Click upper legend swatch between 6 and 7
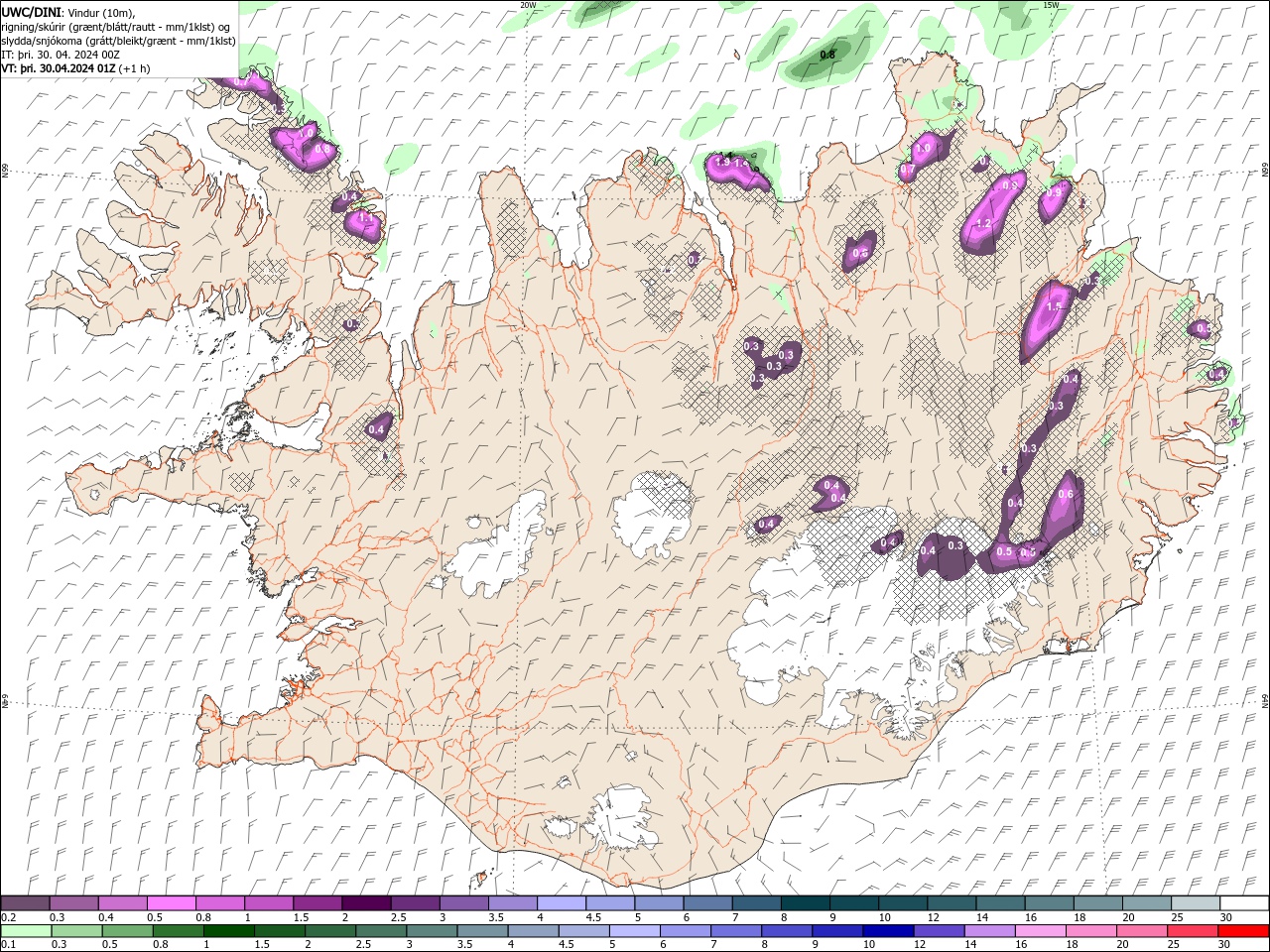The height and width of the screenshot is (952, 1270). point(708,903)
